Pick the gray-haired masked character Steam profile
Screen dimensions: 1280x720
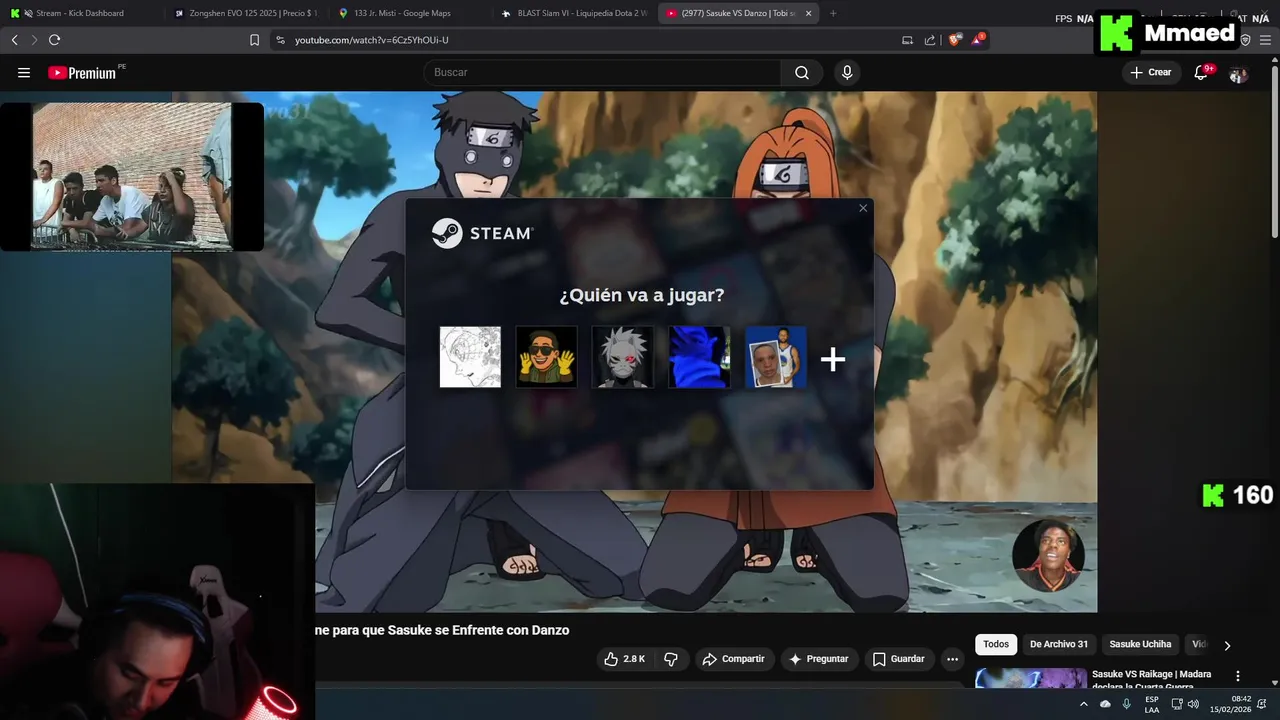(622, 357)
